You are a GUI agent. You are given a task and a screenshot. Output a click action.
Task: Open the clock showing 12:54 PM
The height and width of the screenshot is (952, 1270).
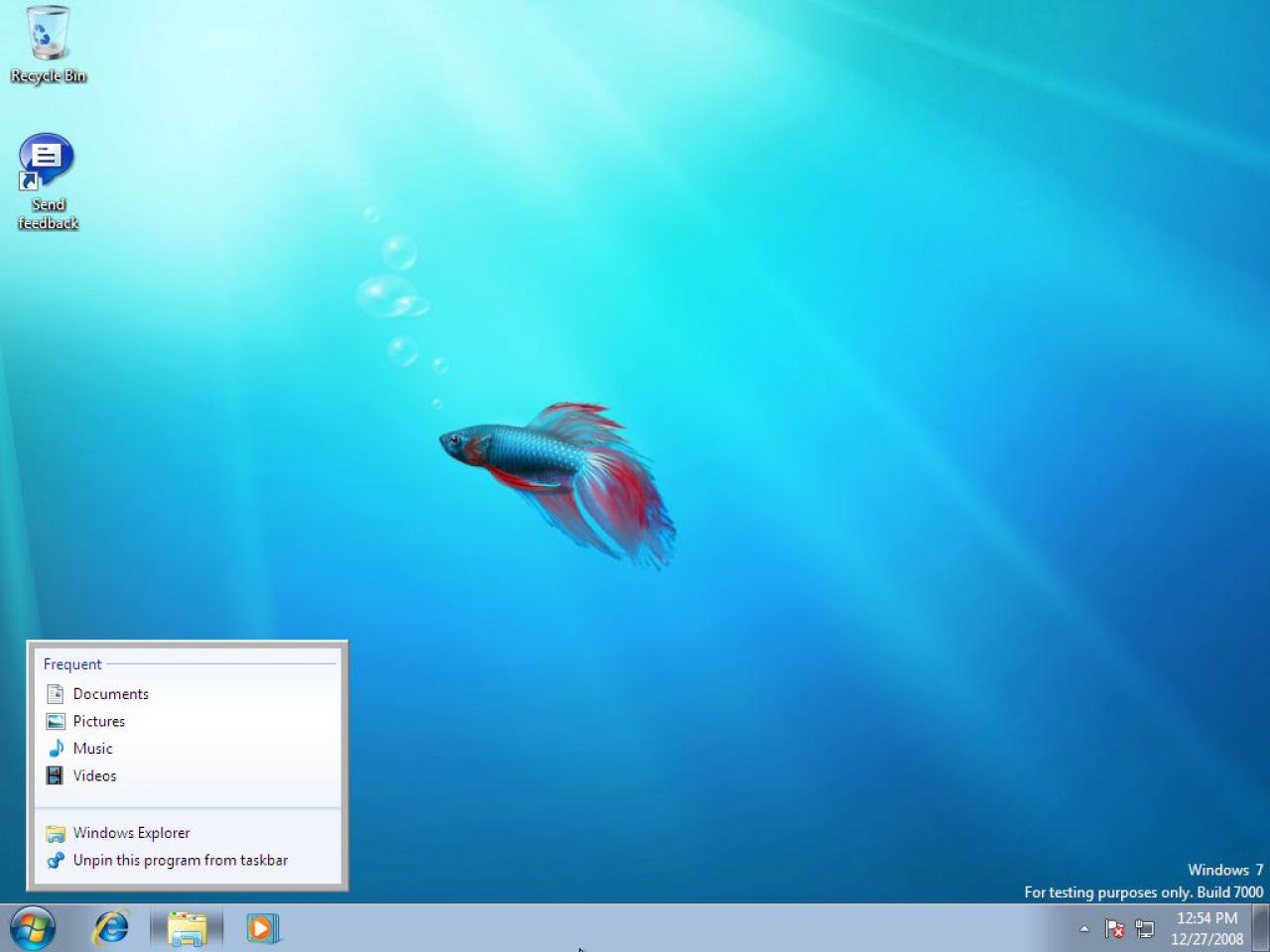click(x=1206, y=928)
